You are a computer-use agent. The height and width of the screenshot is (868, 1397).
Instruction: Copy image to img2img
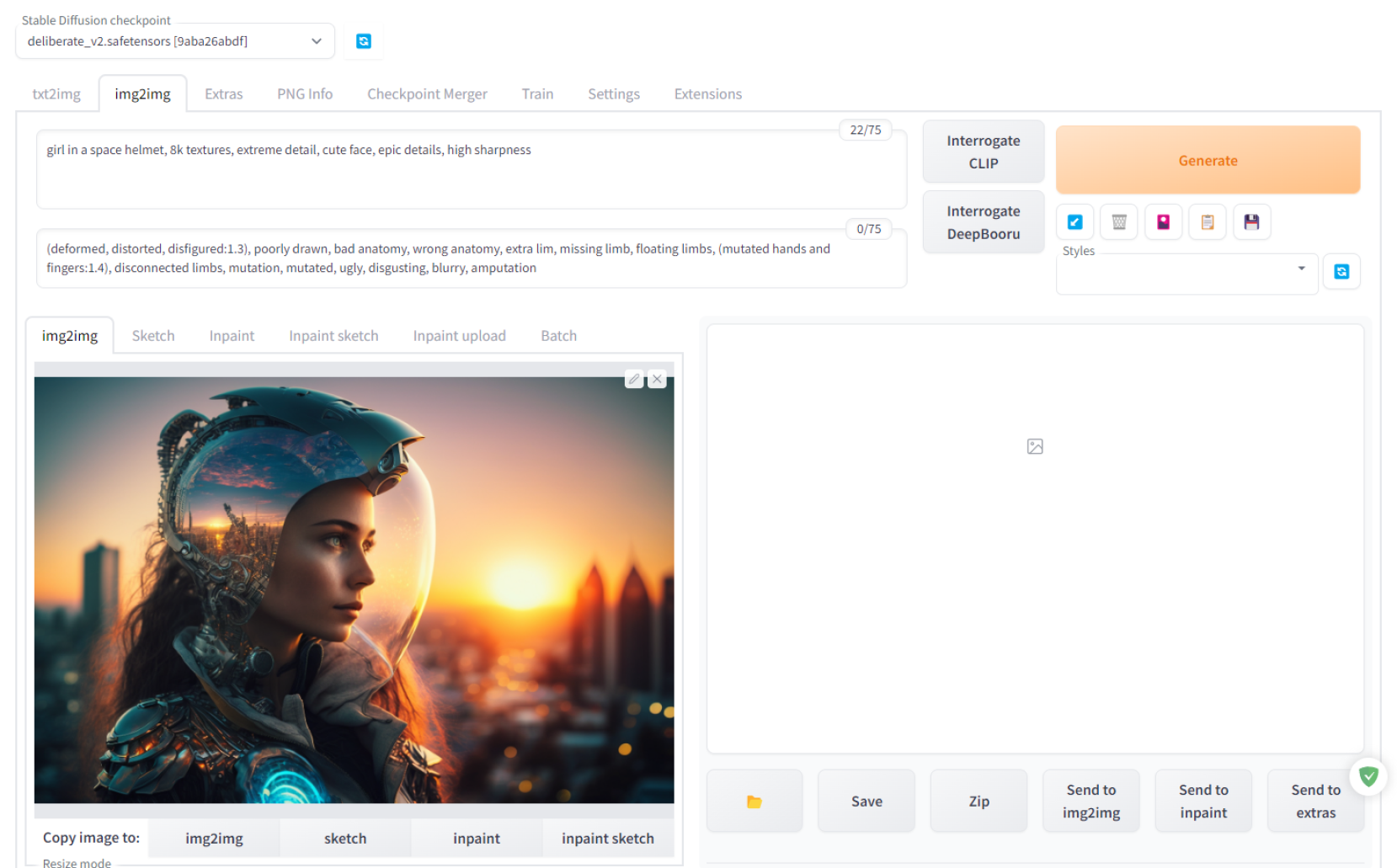point(214,838)
